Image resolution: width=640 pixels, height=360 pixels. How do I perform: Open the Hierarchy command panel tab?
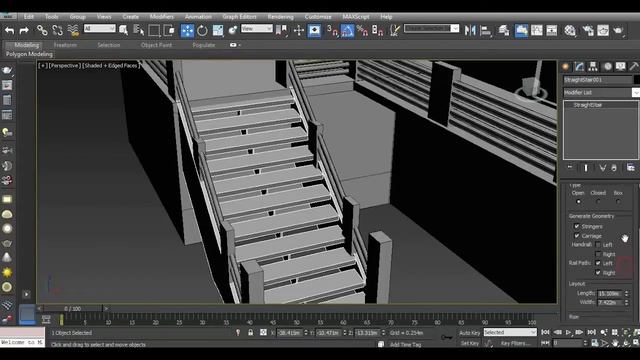pos(593,67)
